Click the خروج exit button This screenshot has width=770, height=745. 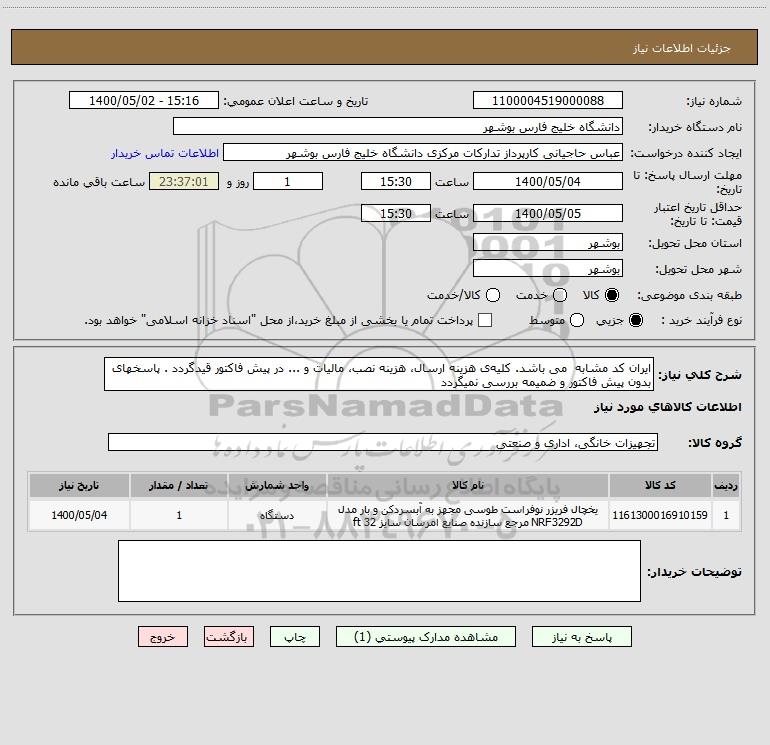pos(163,637)
